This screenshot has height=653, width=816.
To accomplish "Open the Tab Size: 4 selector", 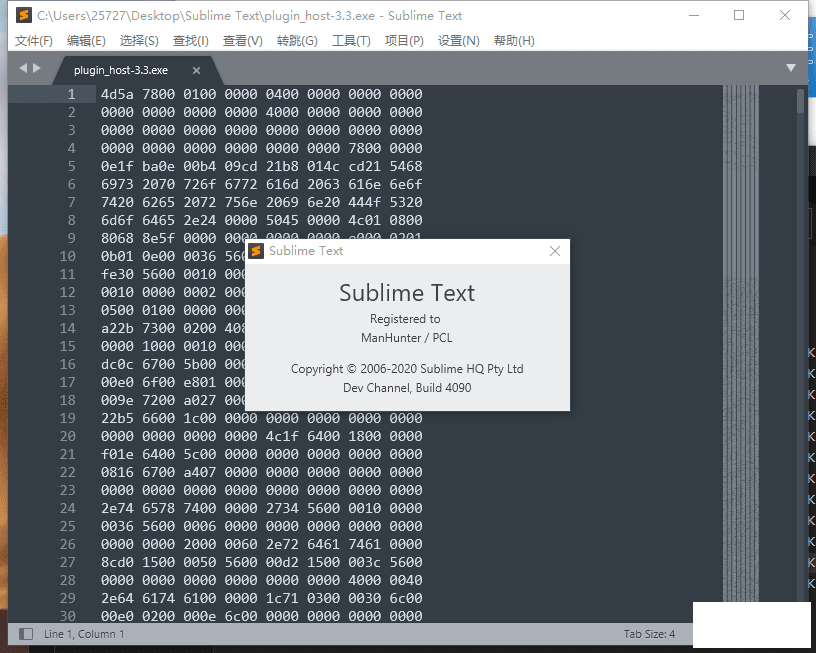I will (x=649, y=634).
